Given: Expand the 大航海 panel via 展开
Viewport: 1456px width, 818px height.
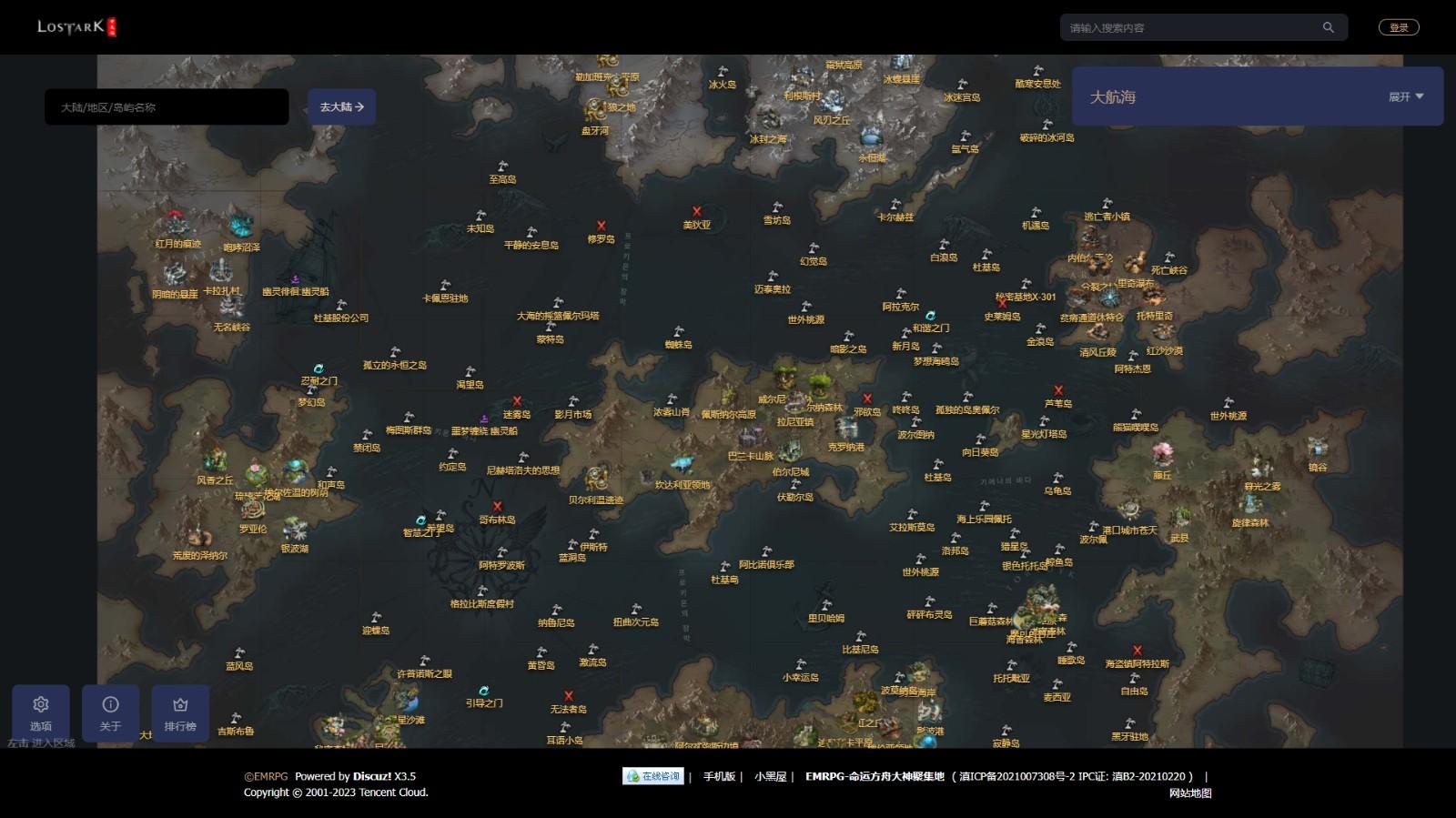Looking at the screenshot, I should 1405,96.
